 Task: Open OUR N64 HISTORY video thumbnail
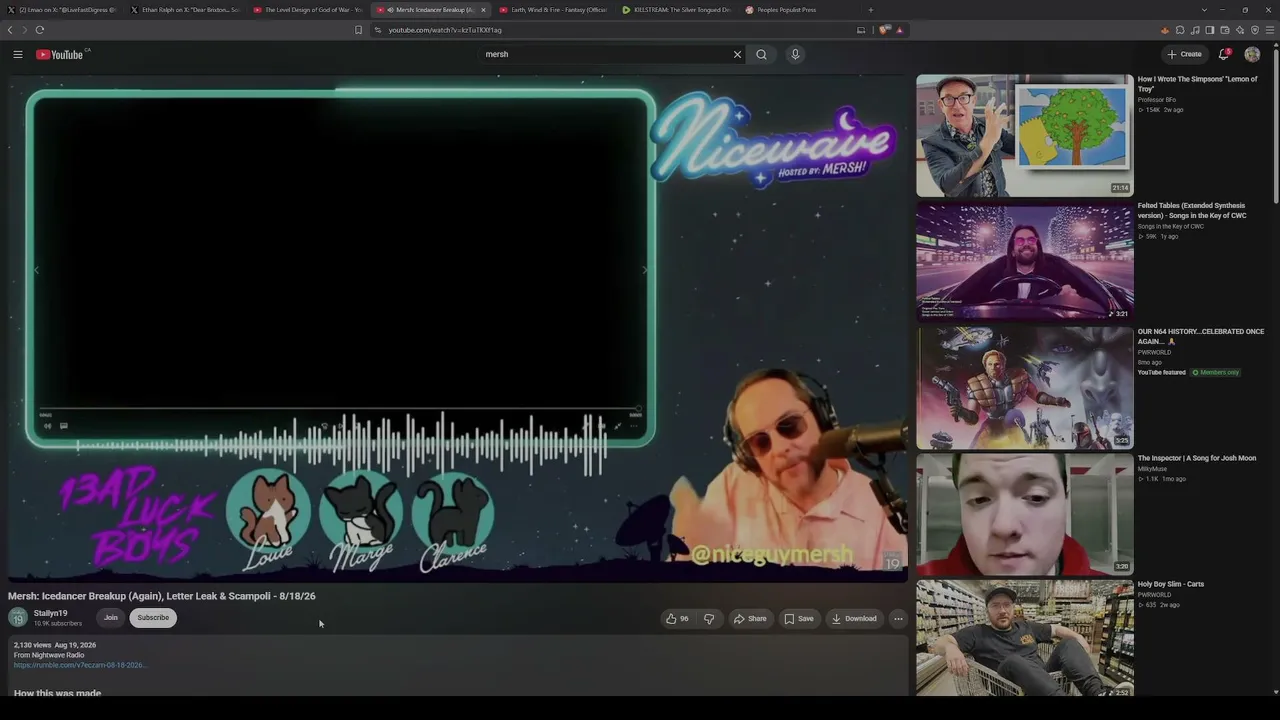[1025, 388]
